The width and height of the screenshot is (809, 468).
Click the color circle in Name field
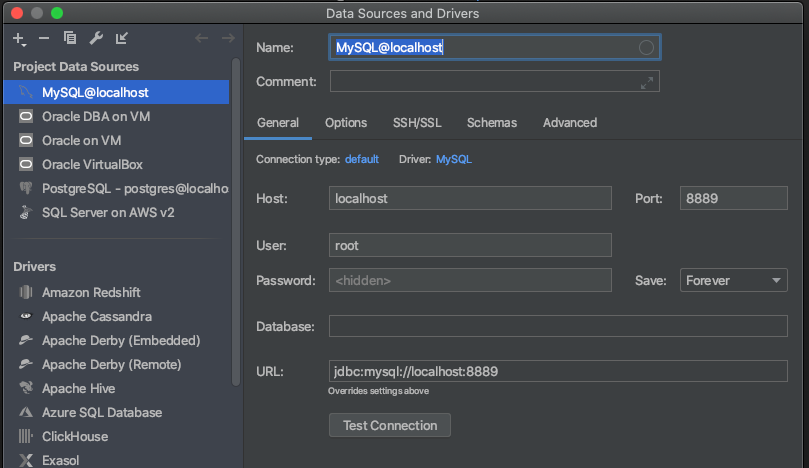646,47
